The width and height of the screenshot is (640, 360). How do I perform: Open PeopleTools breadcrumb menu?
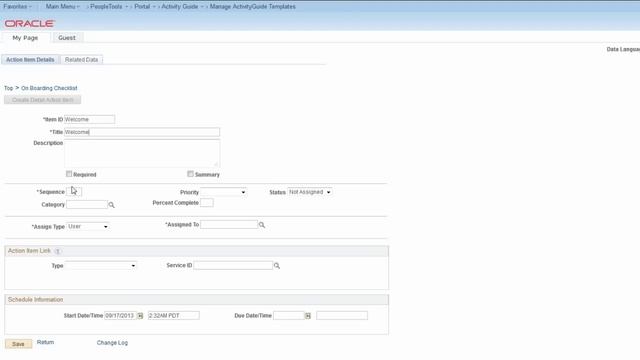[x=109, y=7]
